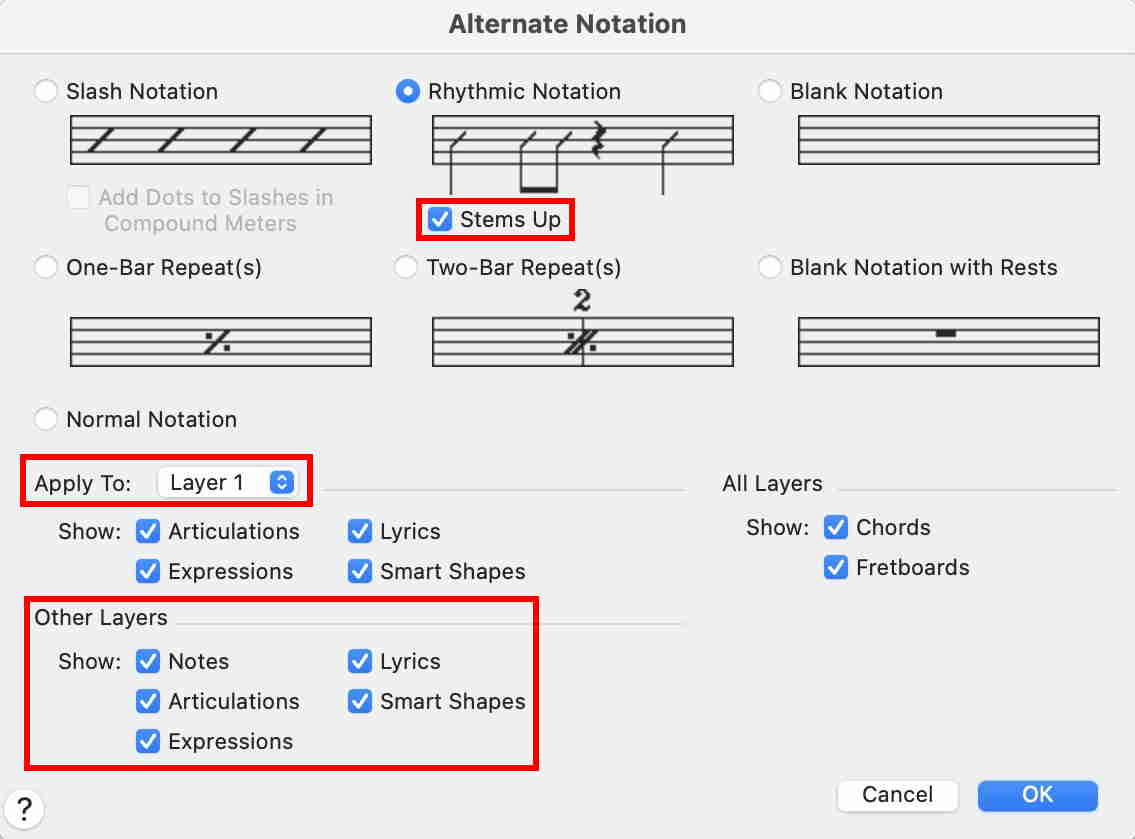Uncheck Notes under Other Layers
The image size is (1135, 839).
pos(148,662)
